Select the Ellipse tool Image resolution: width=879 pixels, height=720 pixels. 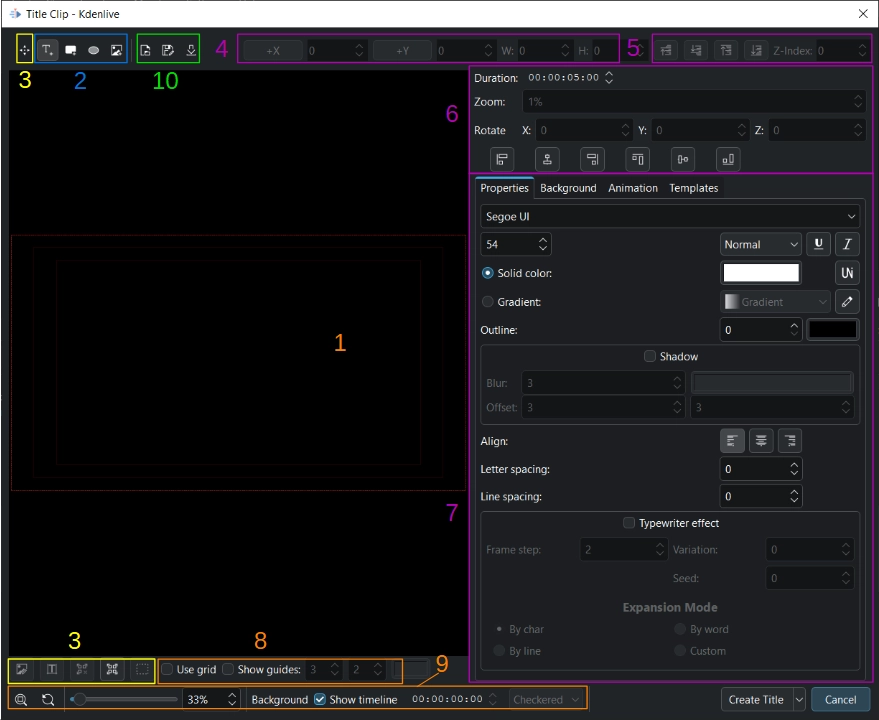pos(93,49)
